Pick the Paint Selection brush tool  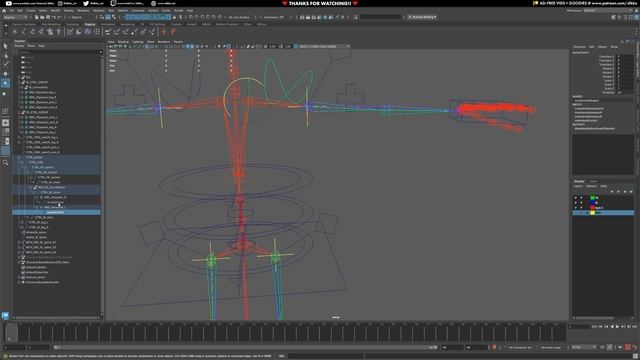point(5,64)
